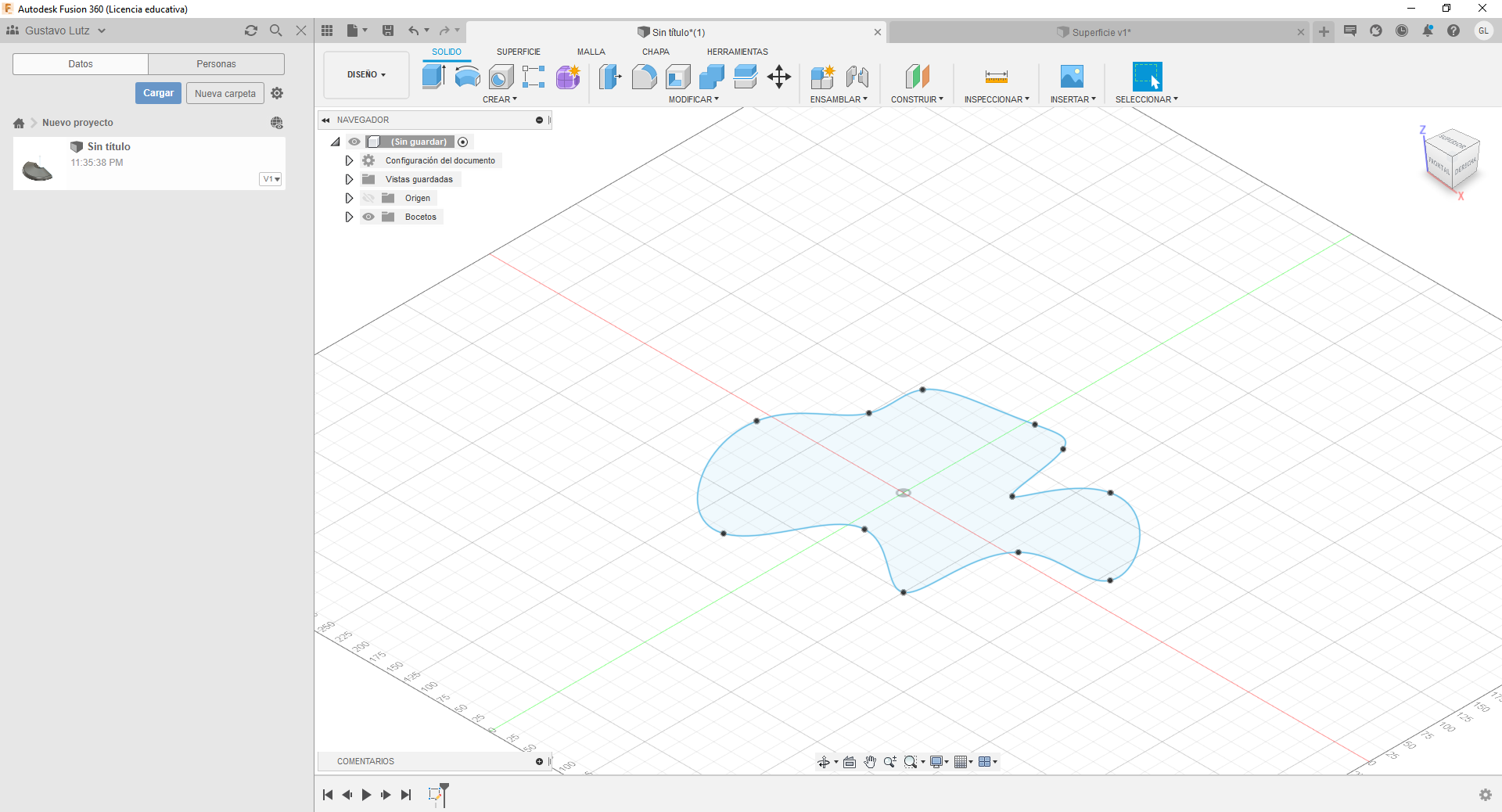The height and width of the screenshot is (812, 1502).
Task: Open the MODIFICAR dropdown menu
Action: click(693, 99)
